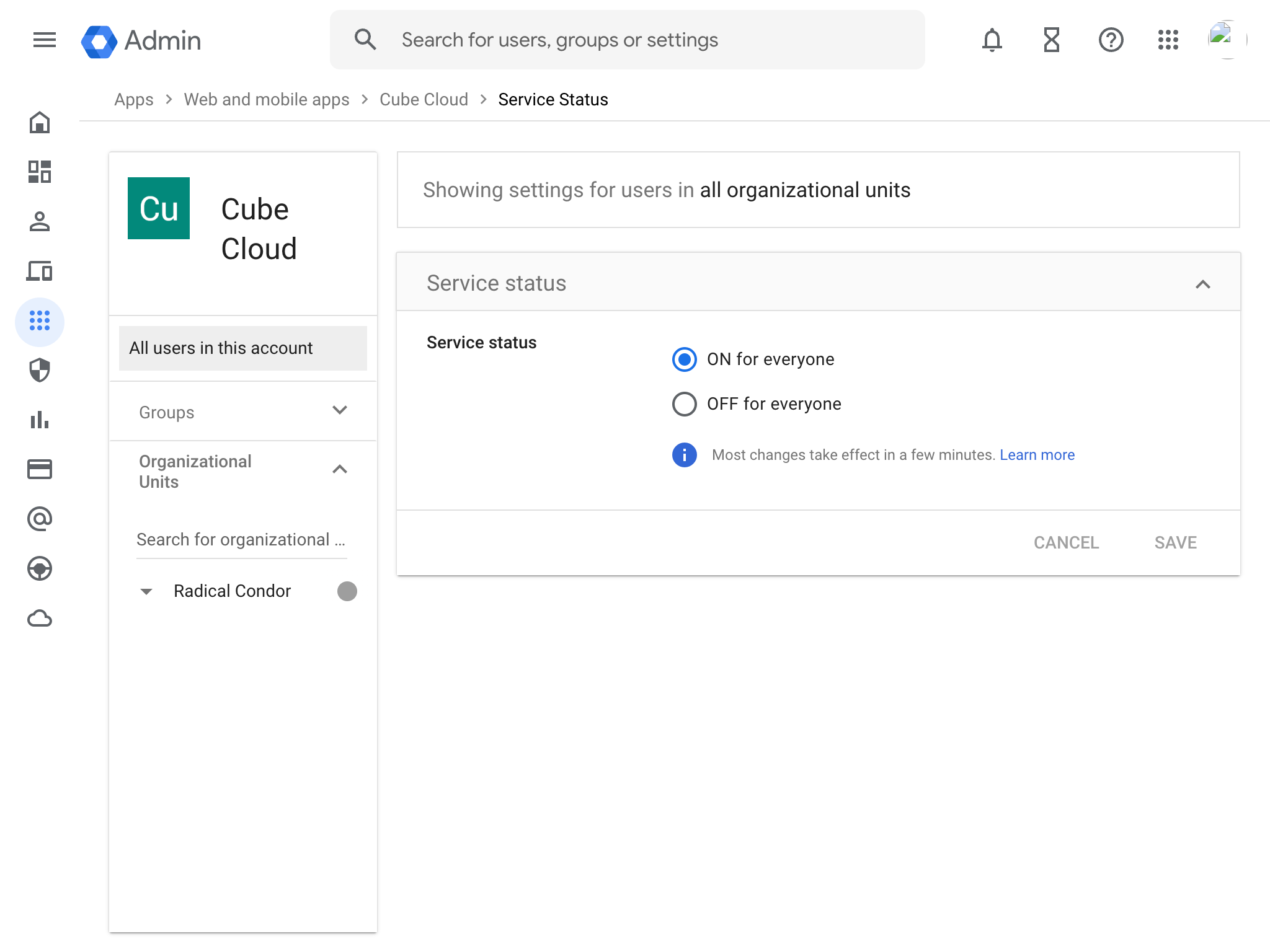Select ON for everyone radio button

pyautogui.click(x=685, y=359)
